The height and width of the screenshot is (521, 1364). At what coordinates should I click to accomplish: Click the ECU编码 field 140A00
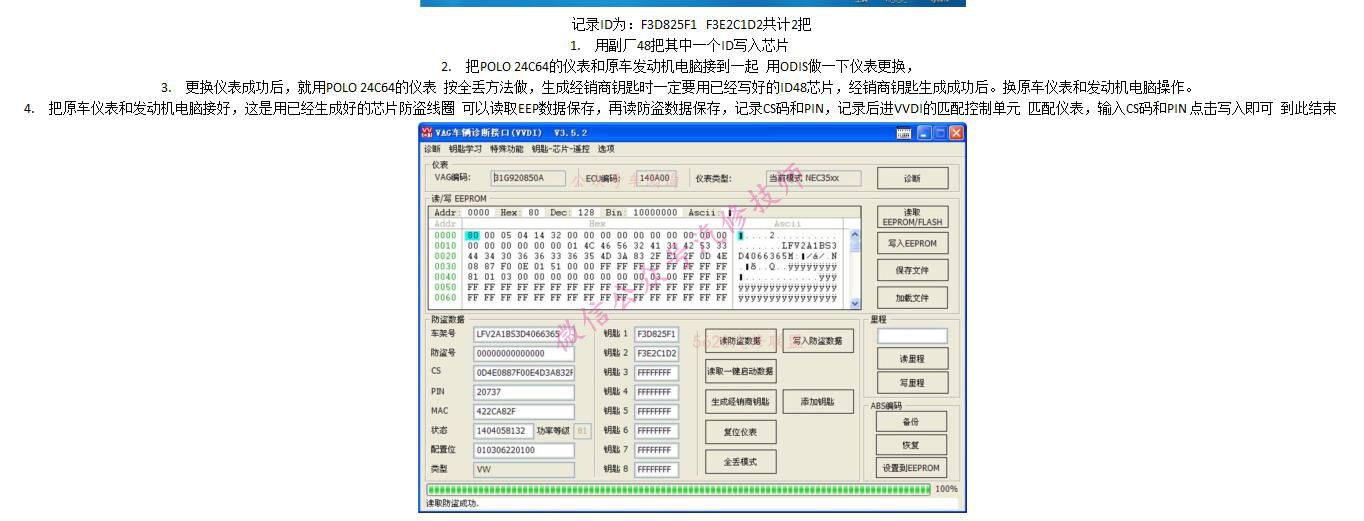656,178
